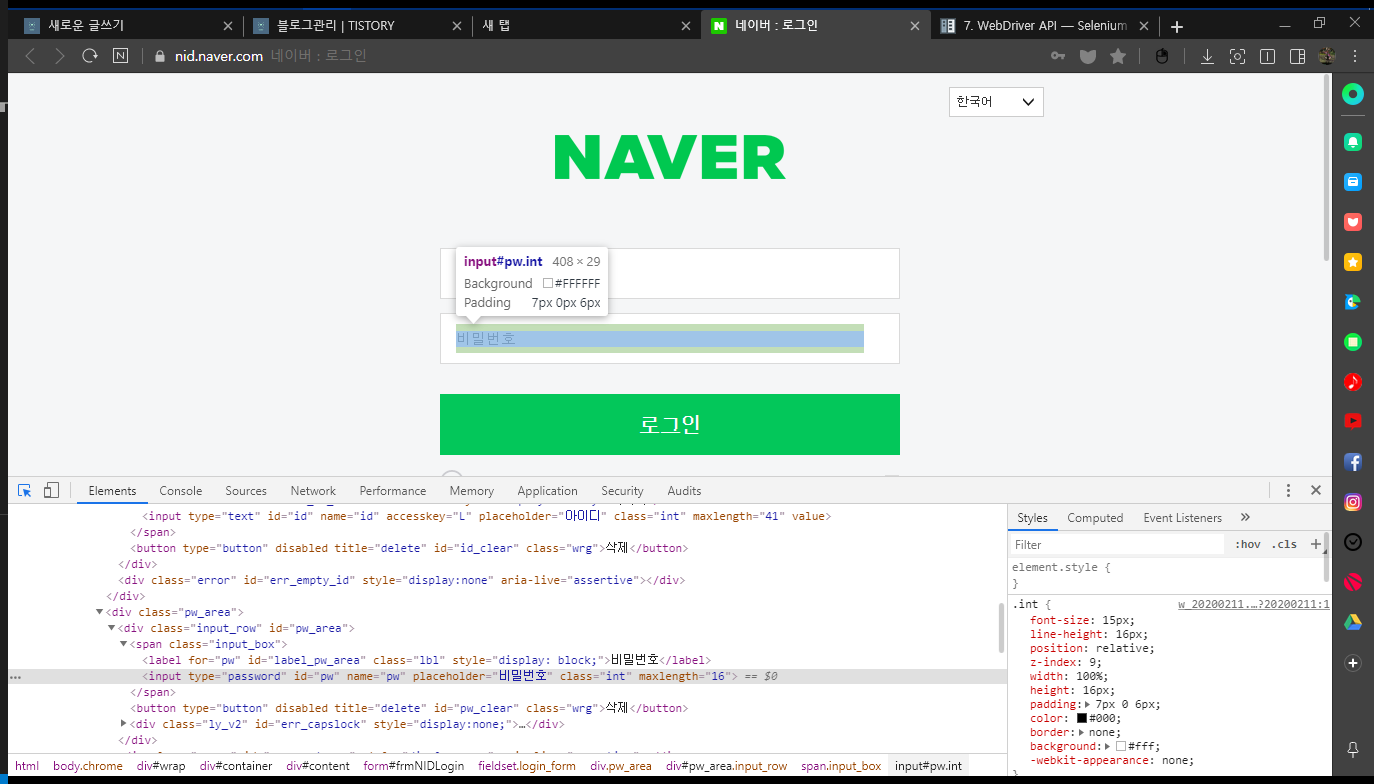Open the black #000 color swatch
This screenshot has width=1374, height=784.
1082,718
